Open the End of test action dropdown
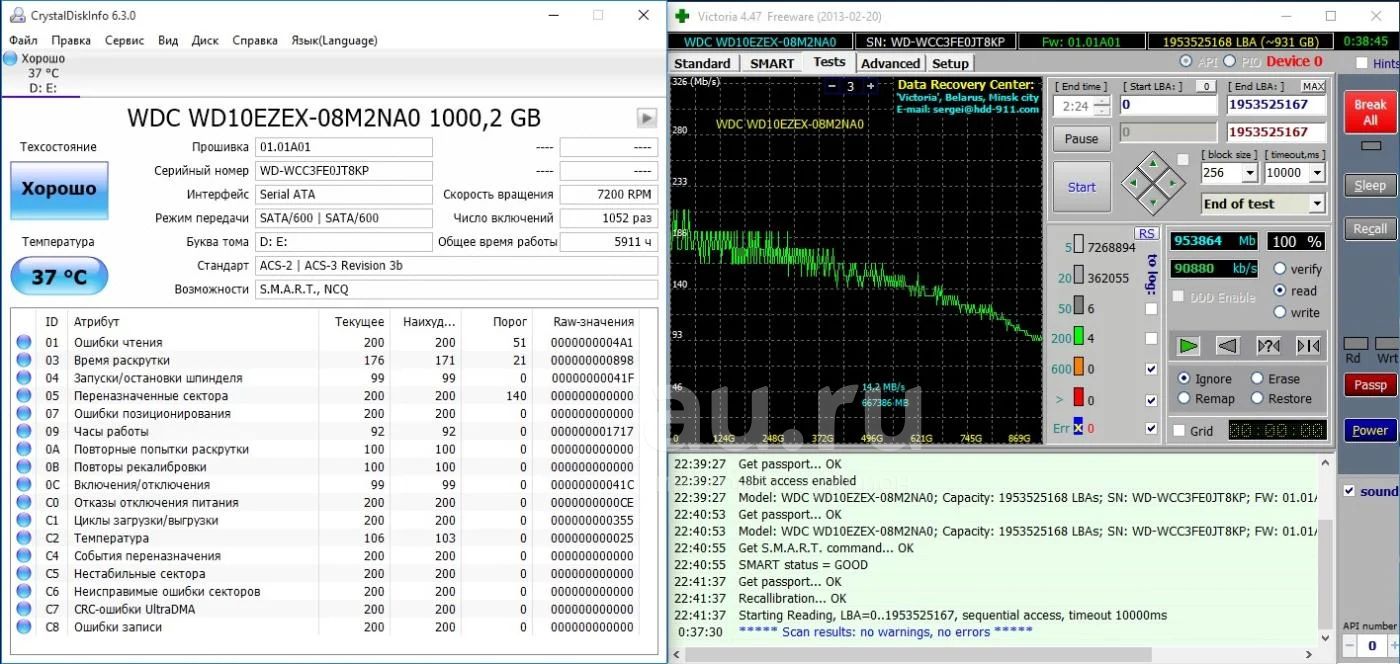Screen dimensions: 1400x664 (1317, 203)
